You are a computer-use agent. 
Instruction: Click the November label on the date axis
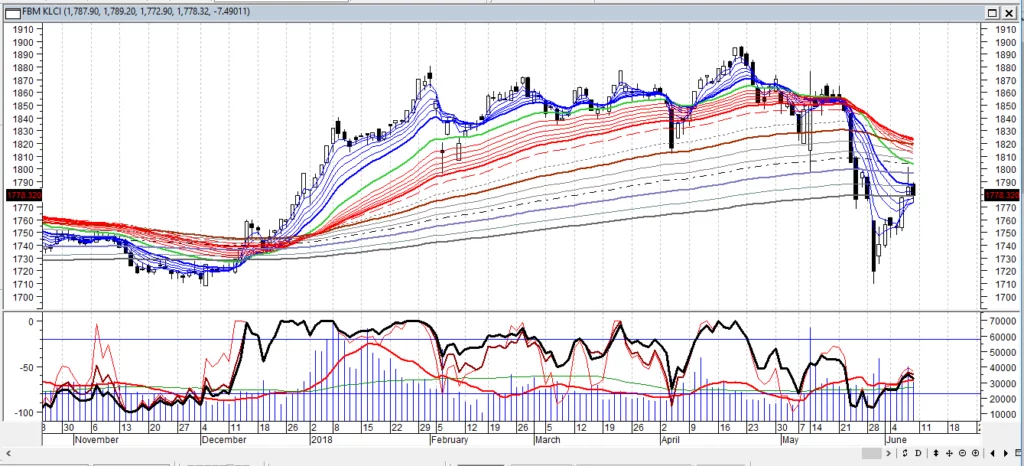(96, 440)
